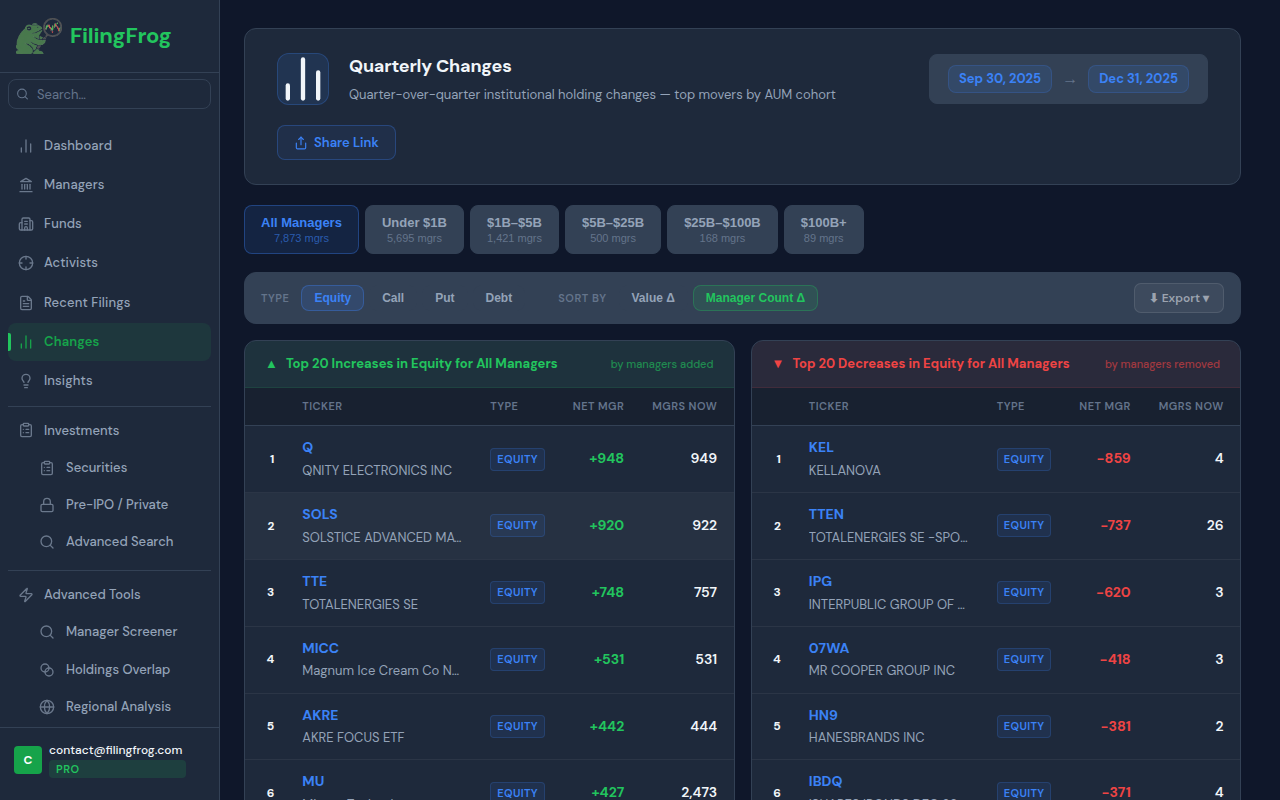Enable the Put holdings filter

coord(444,297)
